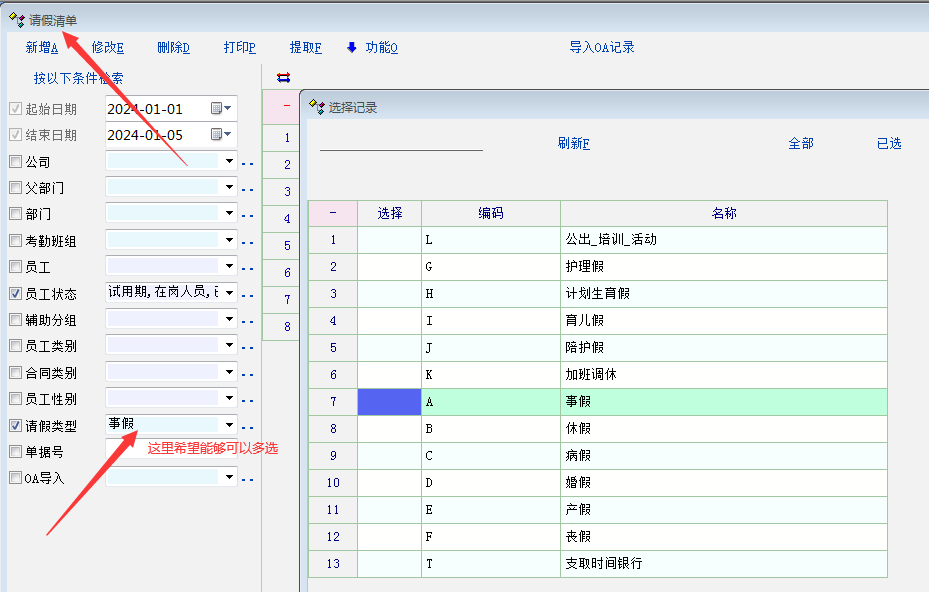929x592 pixels.
Task: Click the 选择记录 dialog title icon
Action: pyautogui.click(x=316, y=107)
